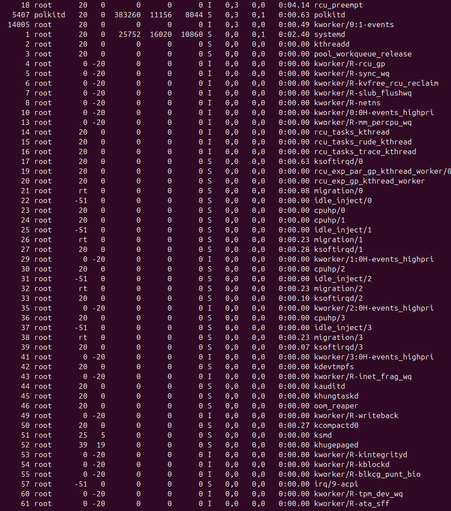Viewport: 451px width, 511px height.
Task: Select the migration/0 process entry
Action: (x=225, y=191)
